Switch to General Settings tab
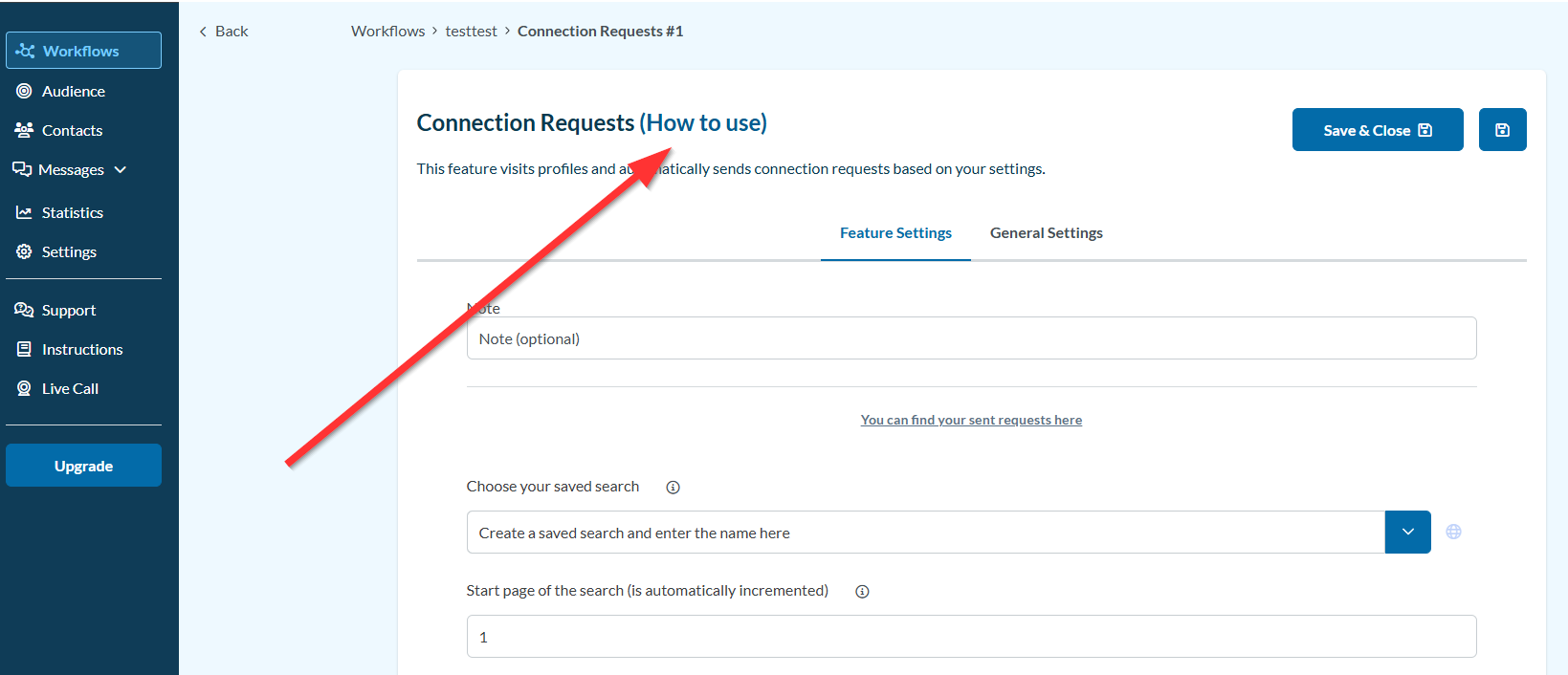The image size is (1568, 675). tap(1046, 233)
